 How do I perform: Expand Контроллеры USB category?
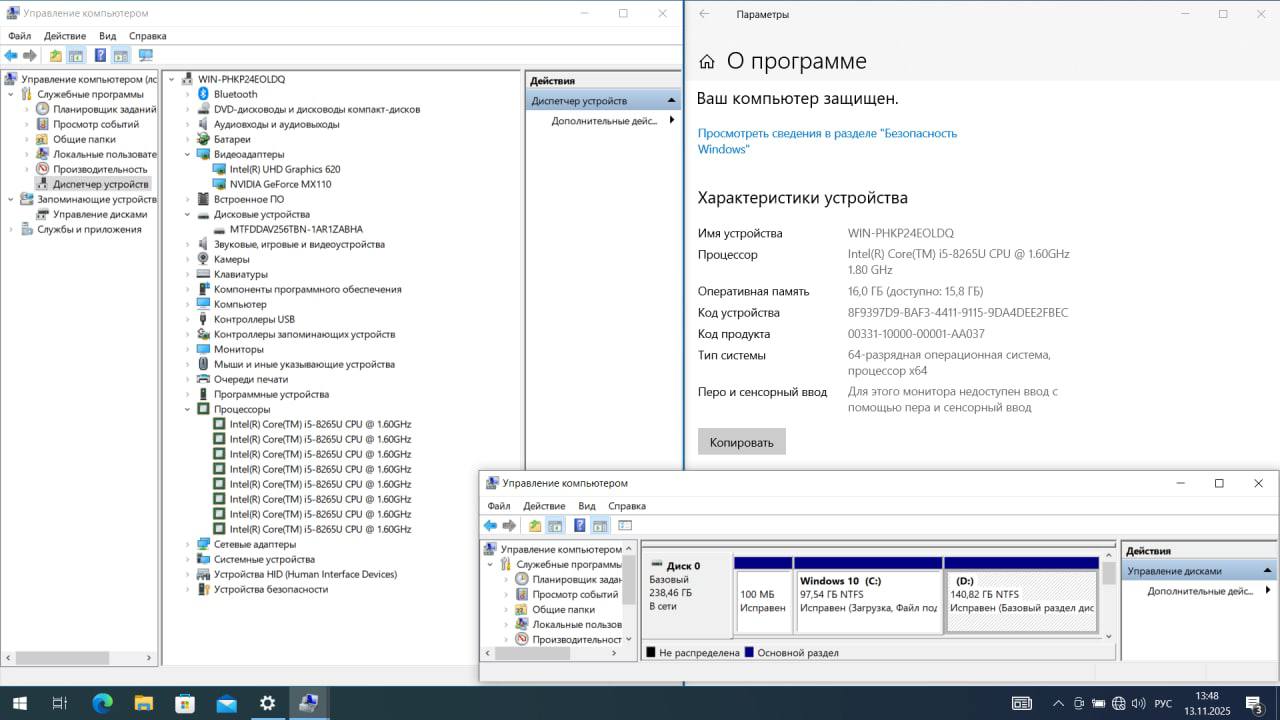187,319
